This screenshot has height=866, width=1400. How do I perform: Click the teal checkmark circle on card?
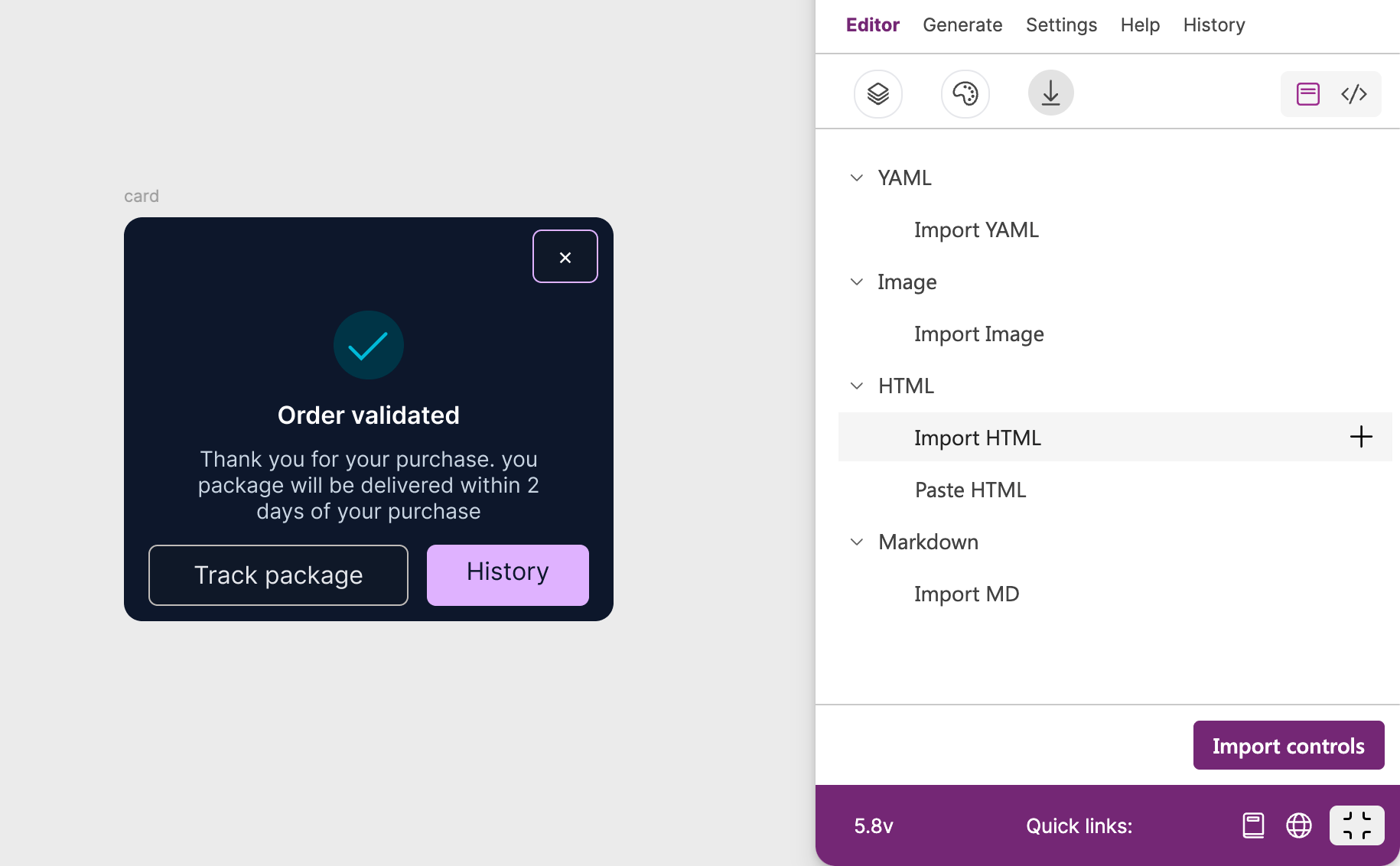(x=369, y=345)
